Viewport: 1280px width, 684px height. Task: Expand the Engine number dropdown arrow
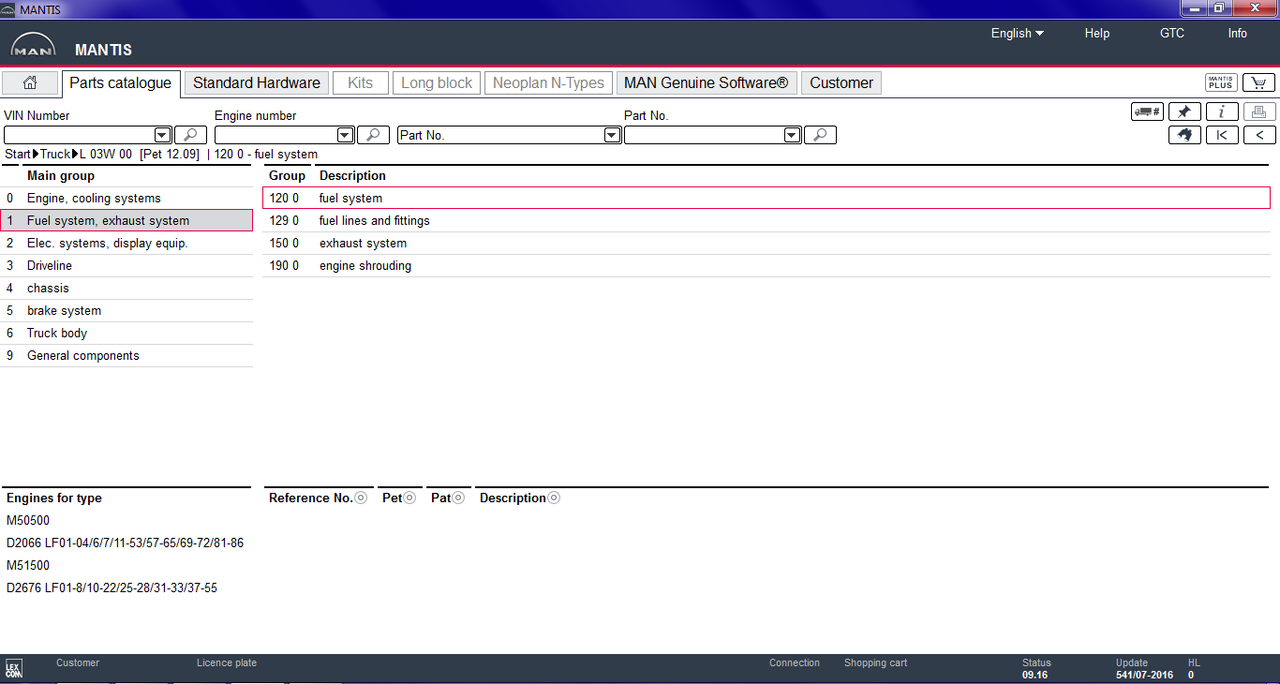click(345, 135)
